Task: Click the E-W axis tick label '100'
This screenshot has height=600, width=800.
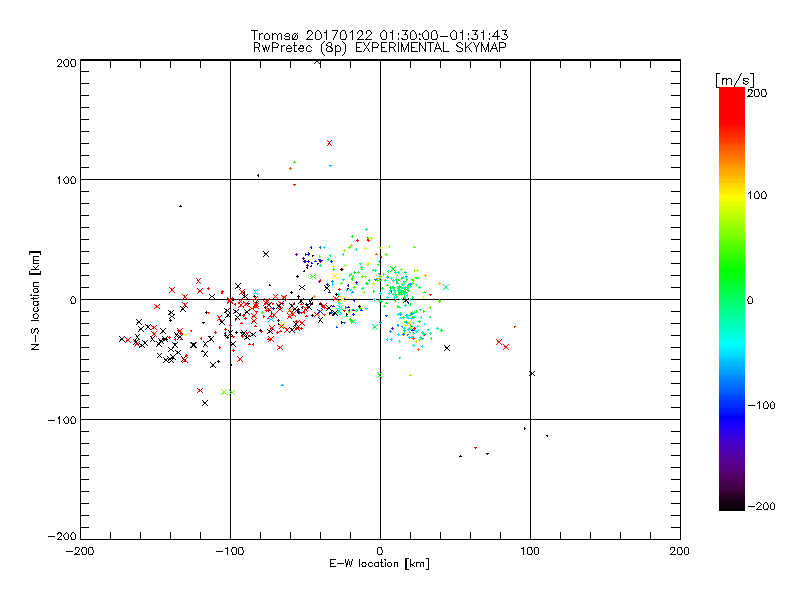Action: (x=530, y=551)
